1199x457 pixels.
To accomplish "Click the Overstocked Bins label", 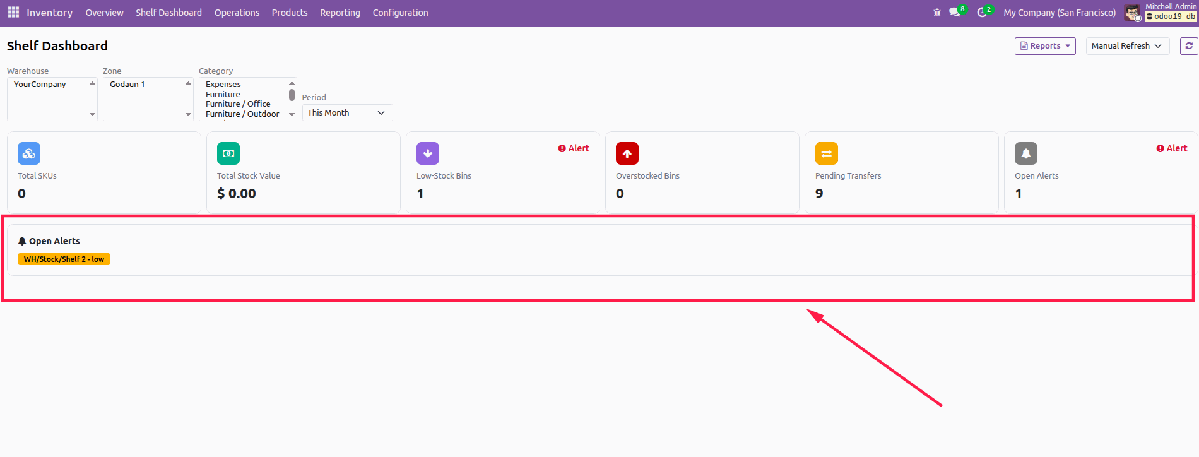I will click(x=648, y=176).
